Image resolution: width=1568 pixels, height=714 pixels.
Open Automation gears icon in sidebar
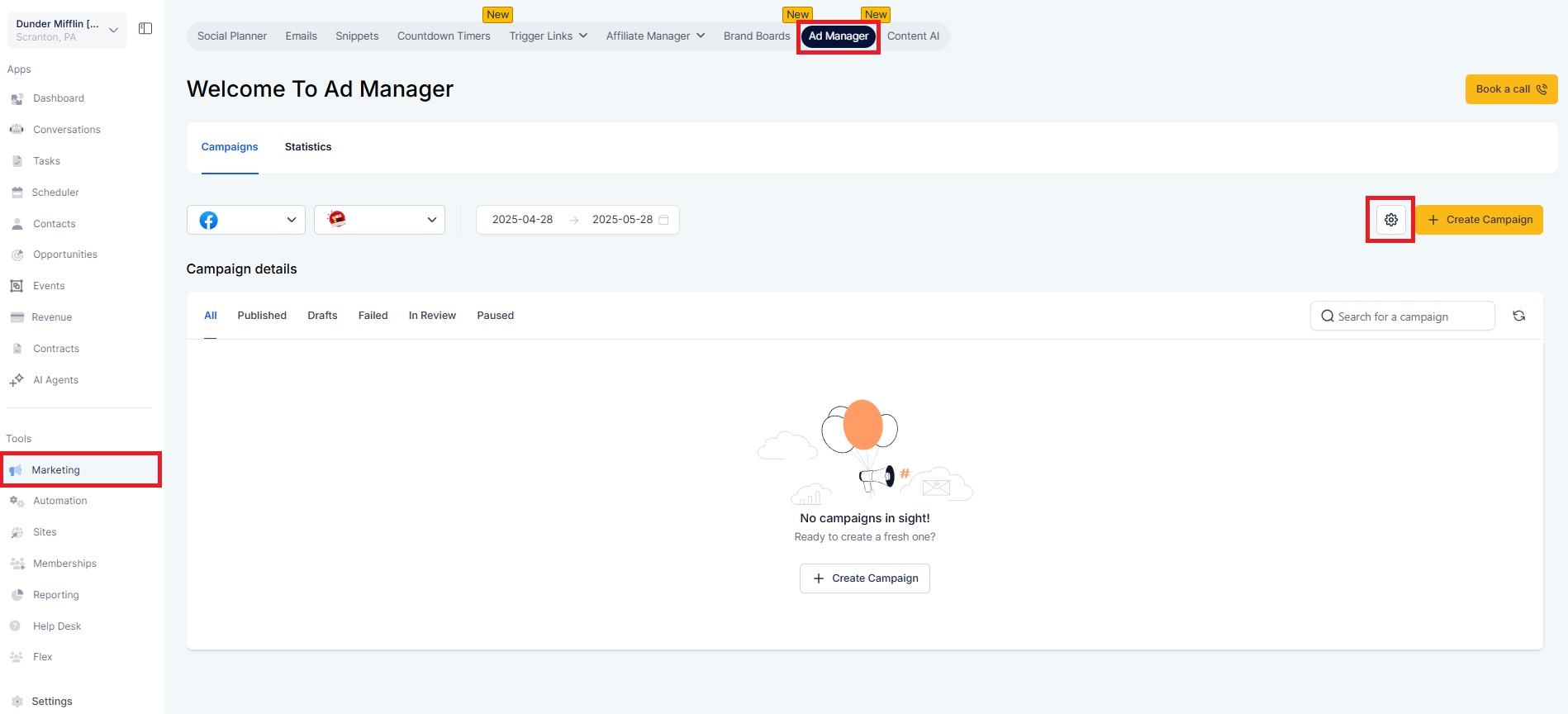tap(17, 501)
